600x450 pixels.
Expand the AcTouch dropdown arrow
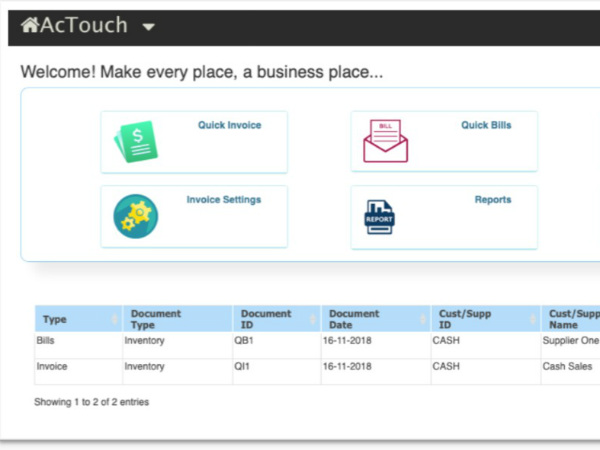coord(149,27)
